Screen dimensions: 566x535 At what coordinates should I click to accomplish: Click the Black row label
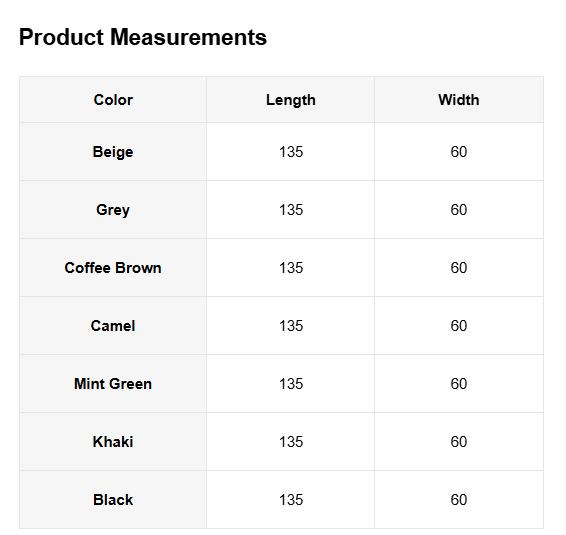113,500
